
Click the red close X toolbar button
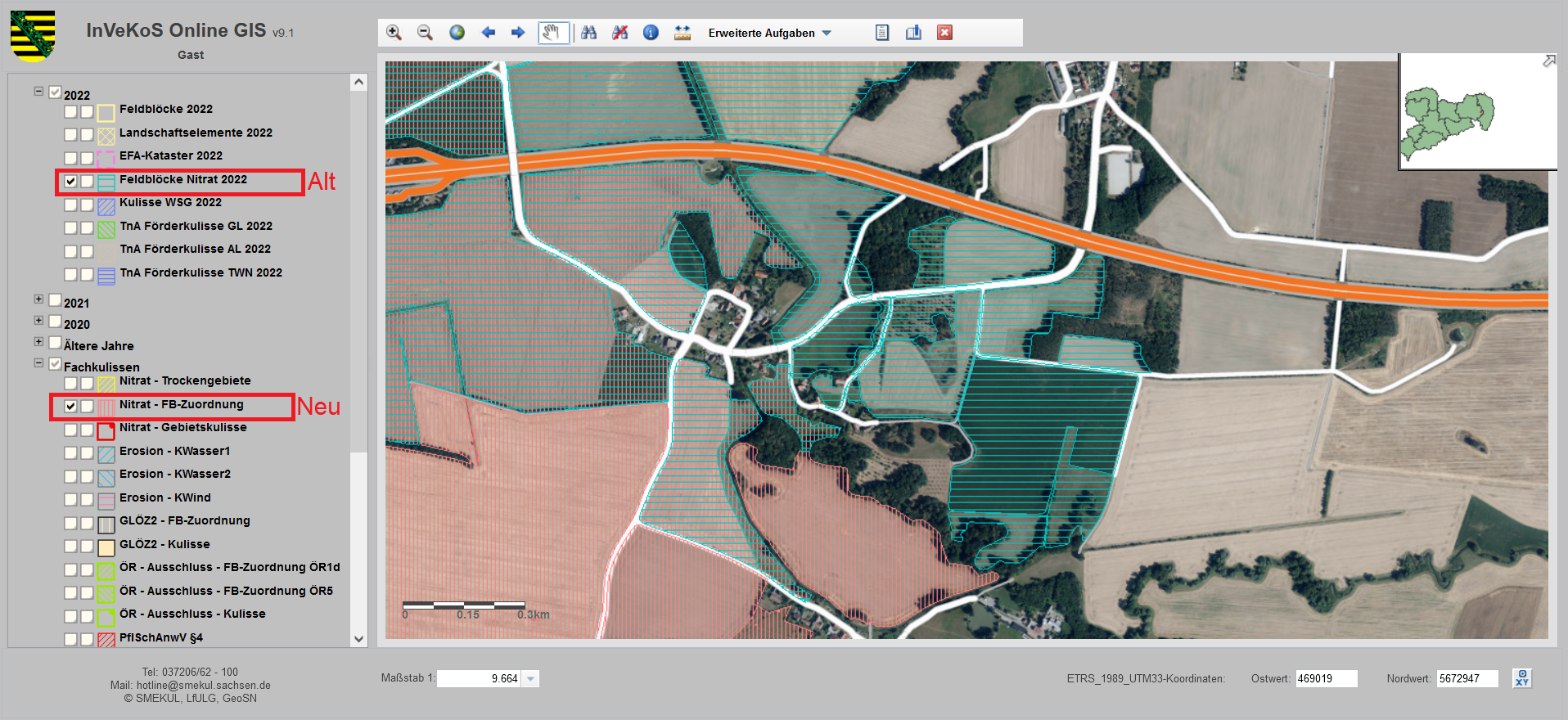[x=944, y=33]
